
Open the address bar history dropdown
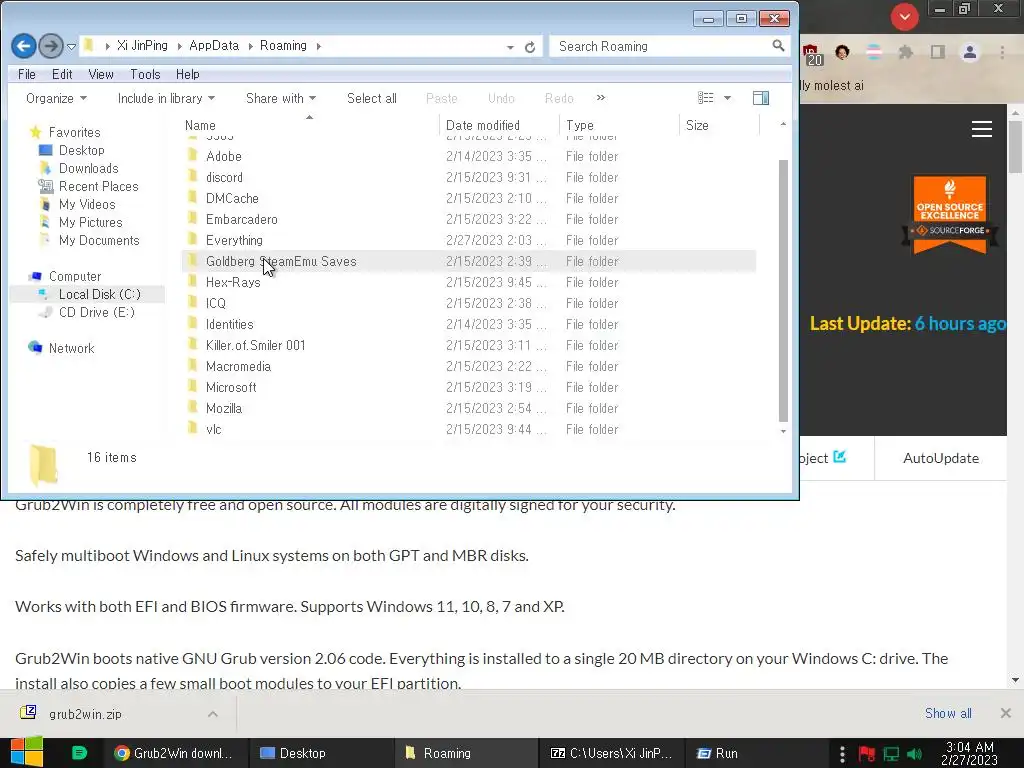(510, 47)
